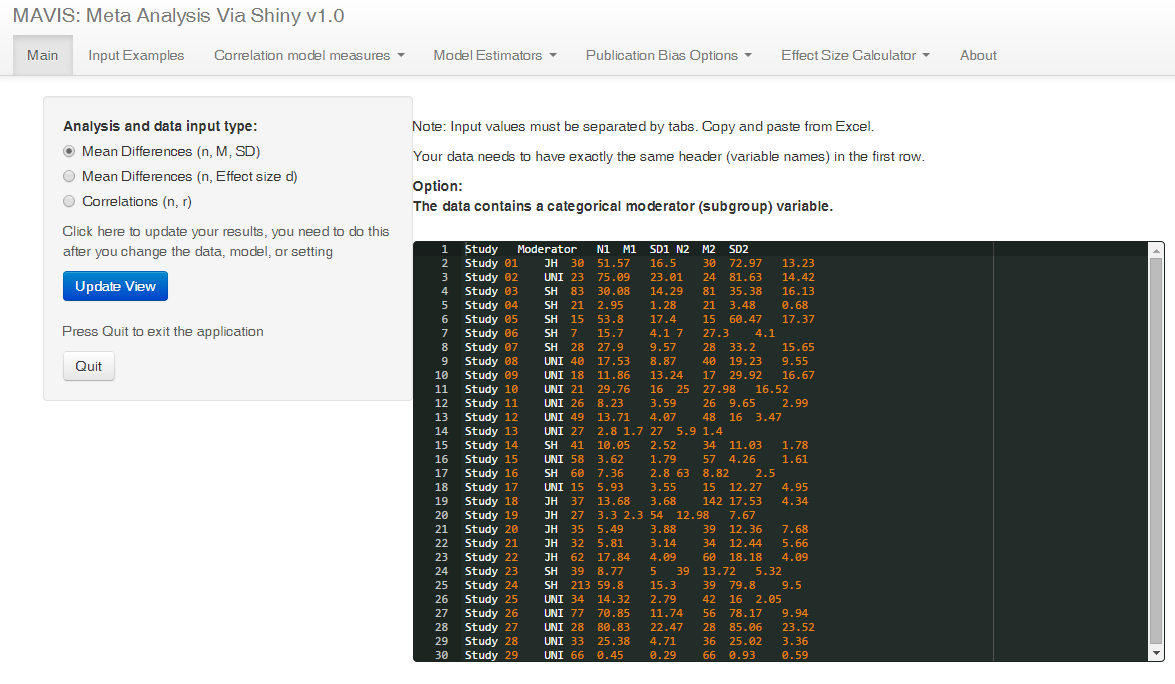Expand Model Estimators dropdown menu
Screen dimensions: 1175x684
point(495,55)
